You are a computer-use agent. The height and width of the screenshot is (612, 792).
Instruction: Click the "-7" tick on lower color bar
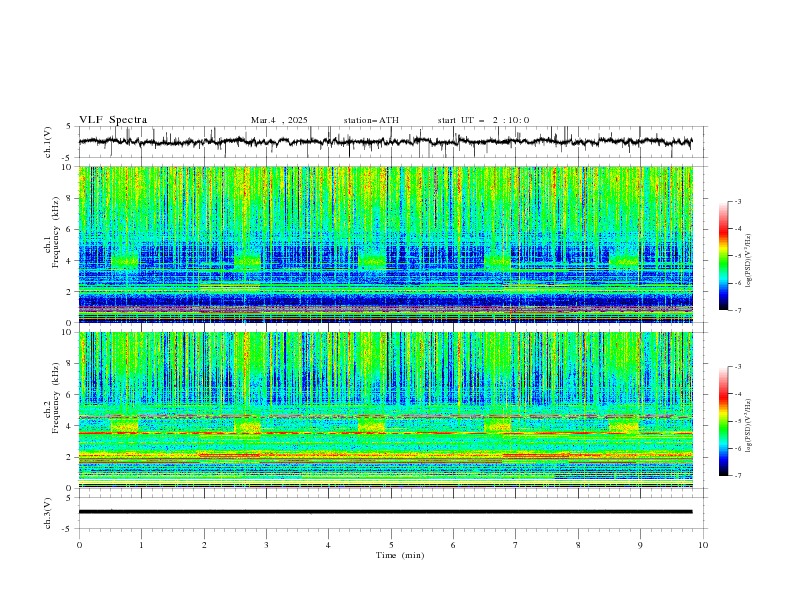pyautogui.click(x=737, y=476)
